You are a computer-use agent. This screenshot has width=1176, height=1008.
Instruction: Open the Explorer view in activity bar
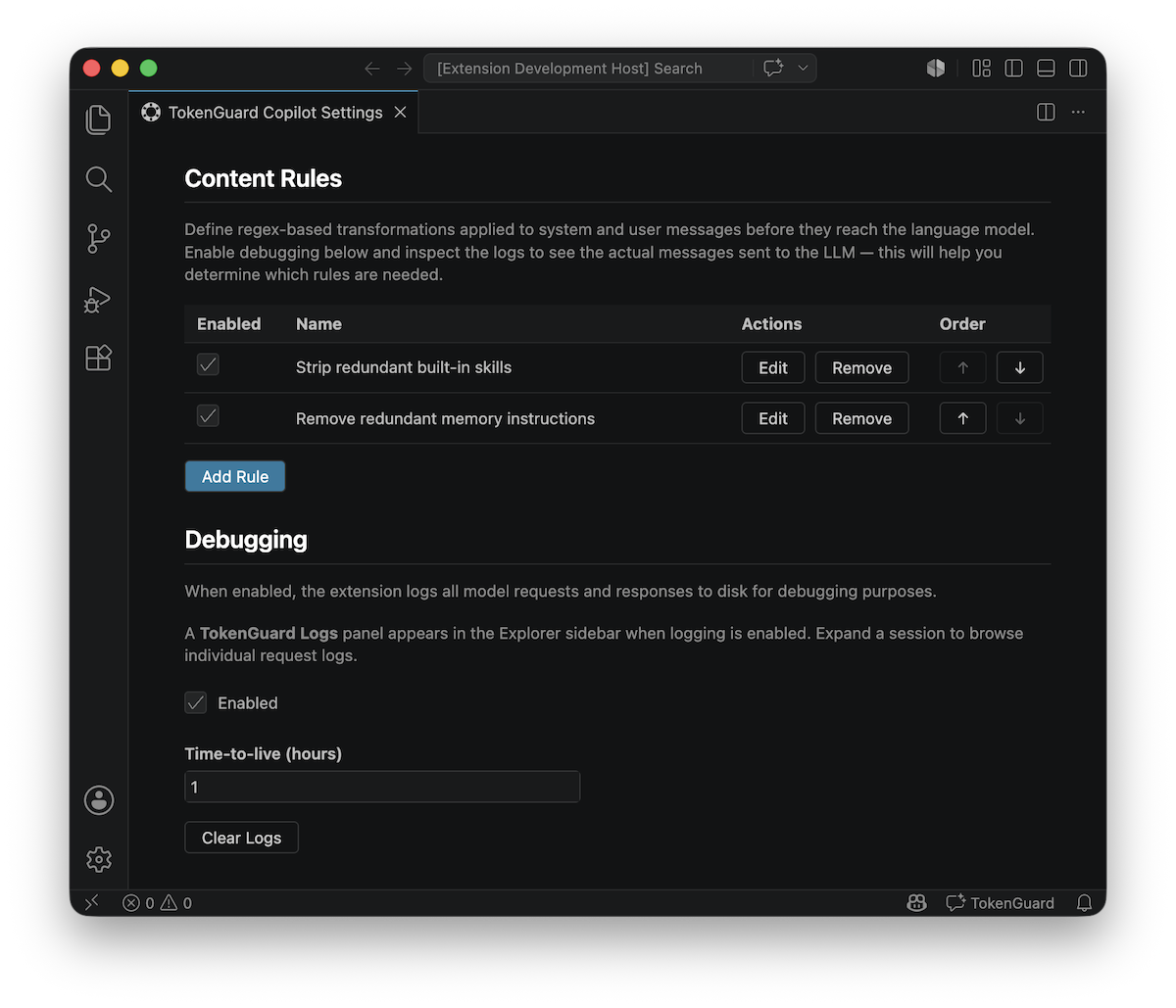(x=98, y=120)
